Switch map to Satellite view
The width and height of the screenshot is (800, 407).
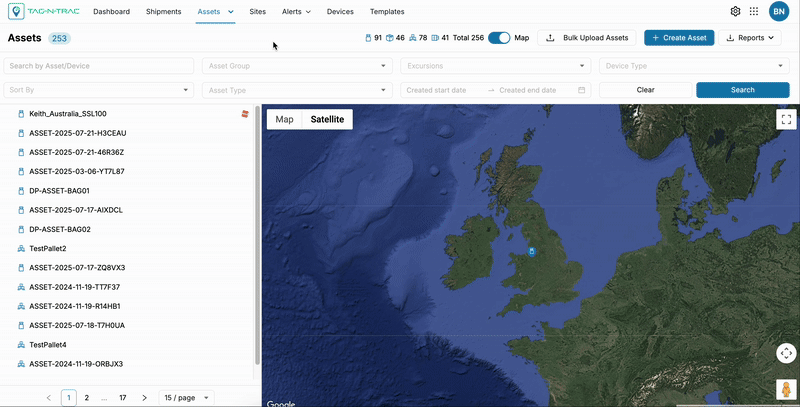pyautogui.click(x=328, y=119)
